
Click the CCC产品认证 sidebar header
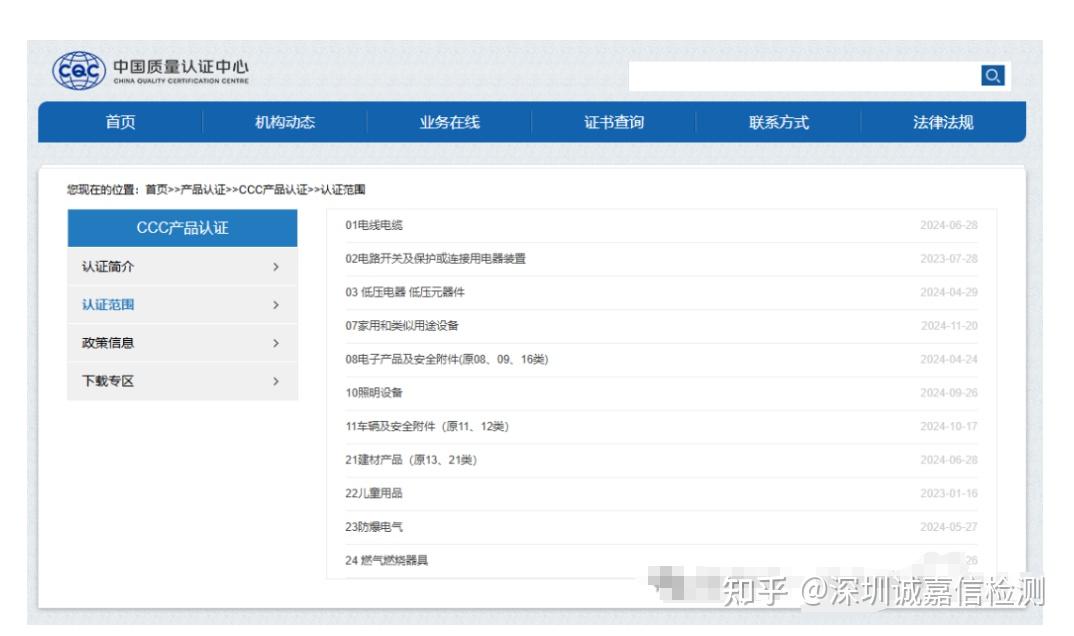[x=181, y=229]
